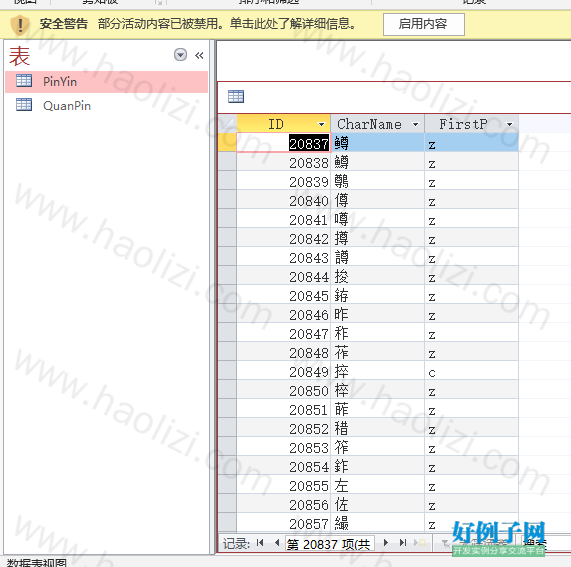Click the filter indicator icon in record bar
The image size is (571, 567).
point(446,544)
